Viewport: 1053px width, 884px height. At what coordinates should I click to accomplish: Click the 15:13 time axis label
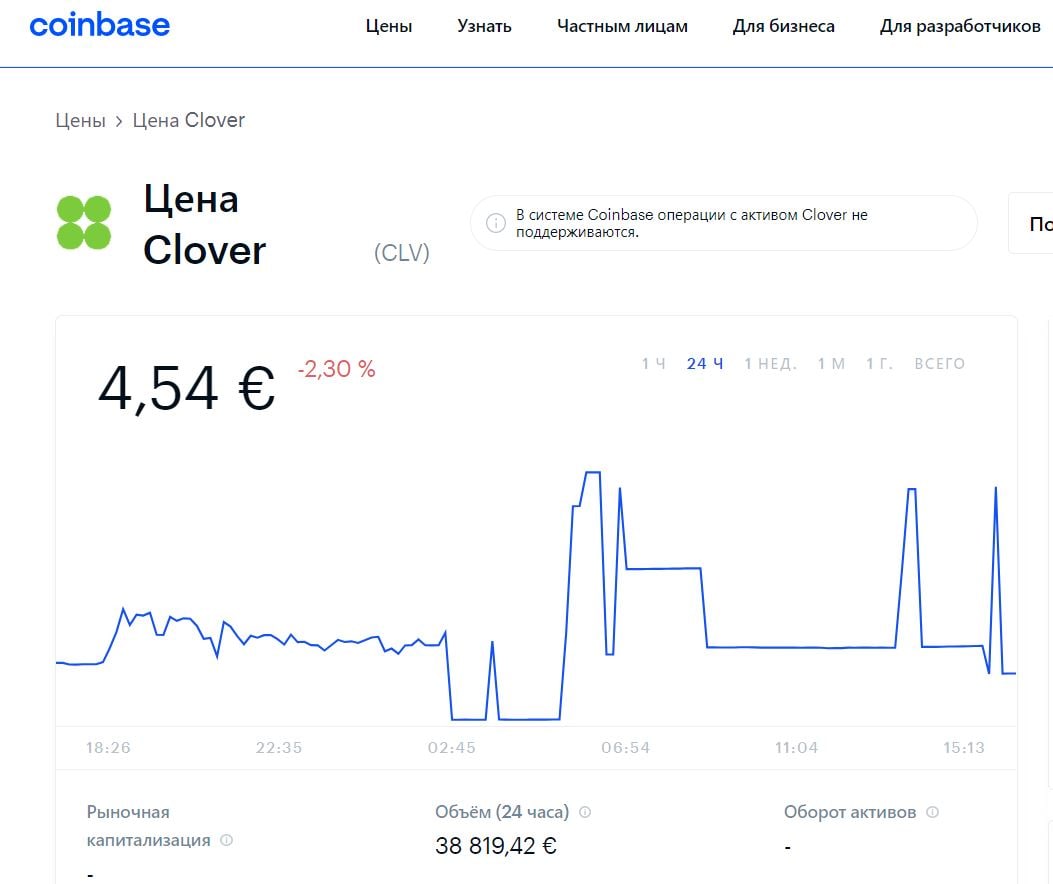964,748
